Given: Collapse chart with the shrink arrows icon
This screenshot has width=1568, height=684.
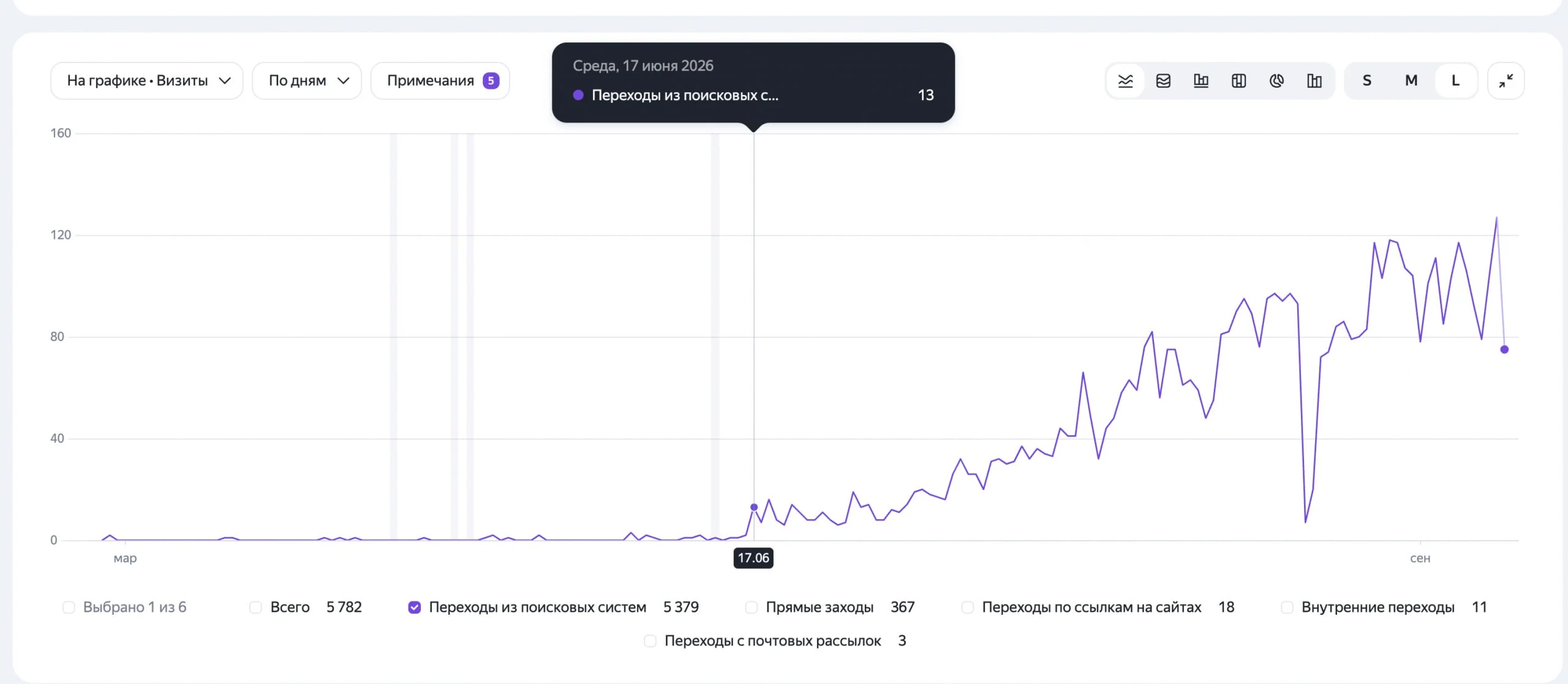Looking at the screenshot, I should [1506, 81].
